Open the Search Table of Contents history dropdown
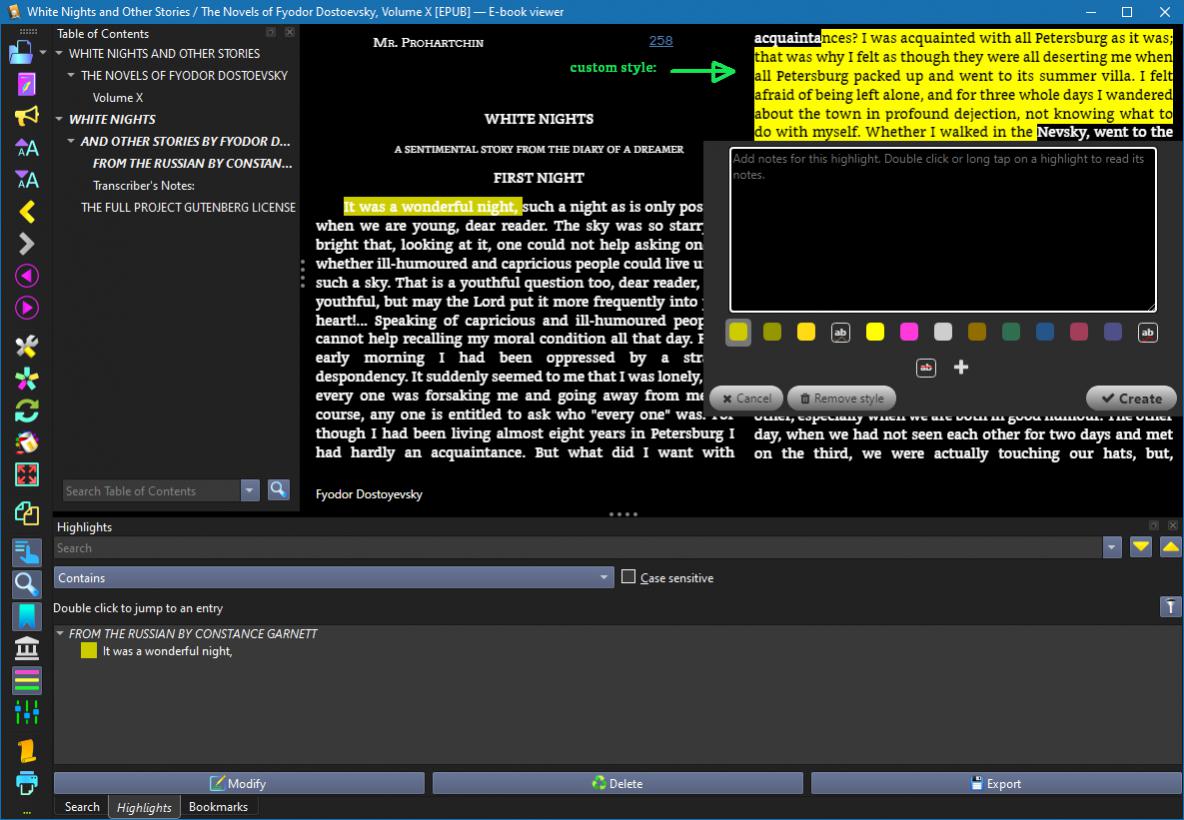The width and height of the screenshot is (1184, 820). [x=250, y=491]
